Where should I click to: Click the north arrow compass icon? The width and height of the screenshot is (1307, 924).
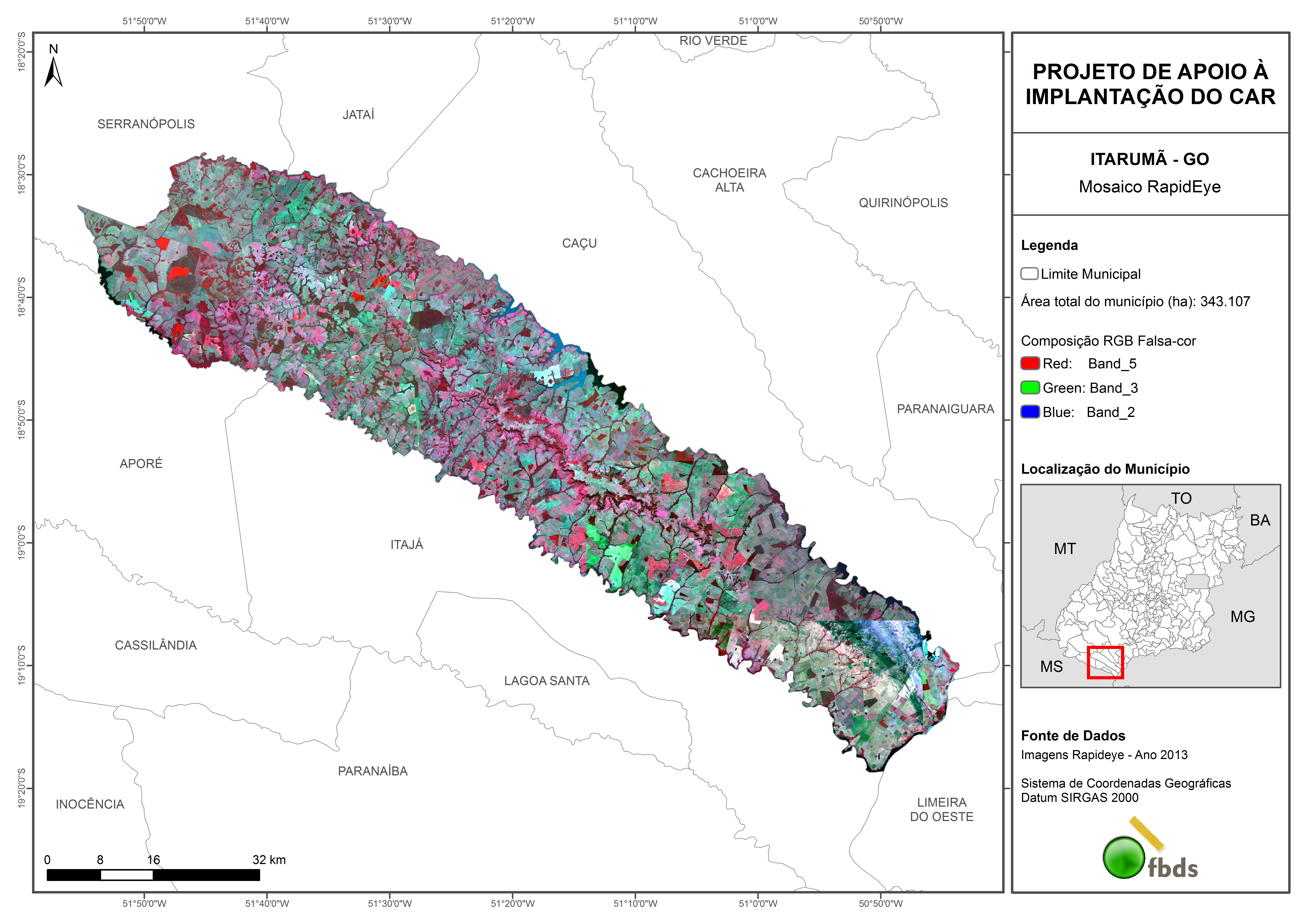point(53,72)
